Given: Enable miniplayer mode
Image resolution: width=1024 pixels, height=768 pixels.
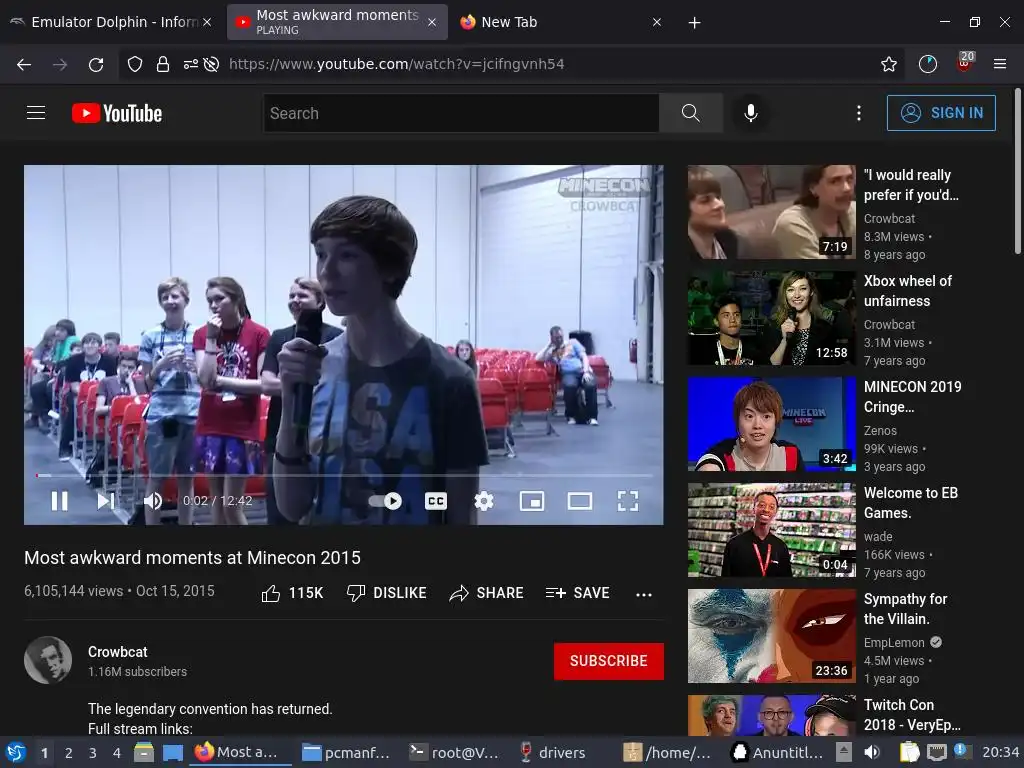Looking at the screenshot, I should (532, 501).
